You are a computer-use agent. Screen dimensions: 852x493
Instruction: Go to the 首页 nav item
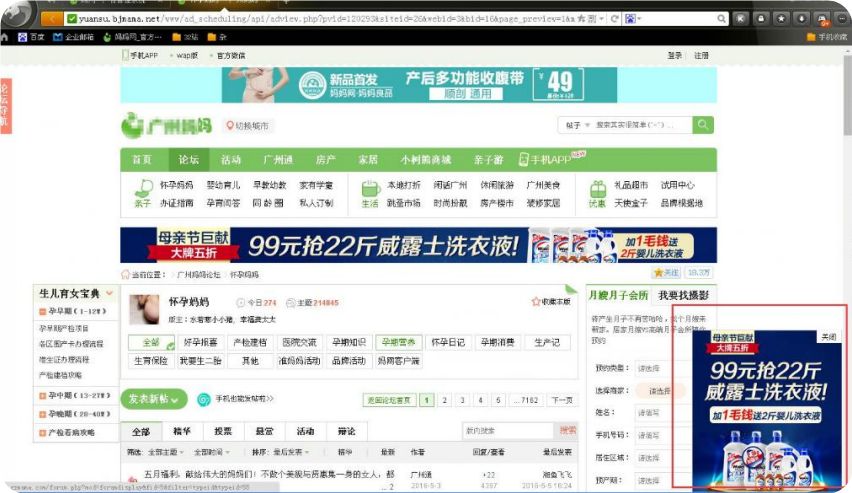[142, 160]
